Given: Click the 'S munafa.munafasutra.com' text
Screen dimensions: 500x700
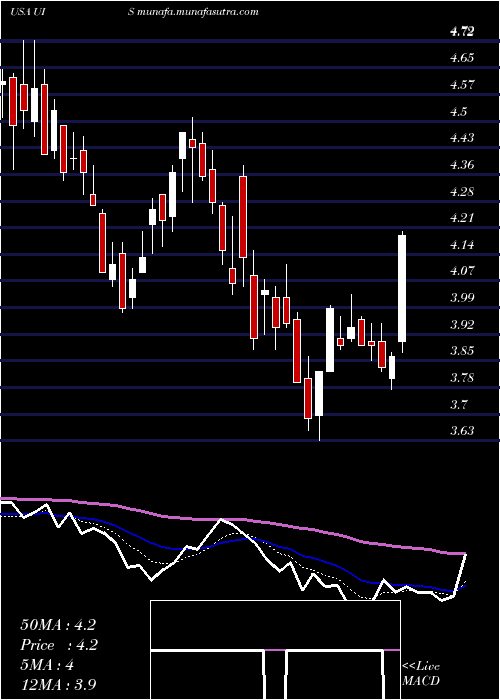Looking at the screenshot, I should click(x=193, y=12).
